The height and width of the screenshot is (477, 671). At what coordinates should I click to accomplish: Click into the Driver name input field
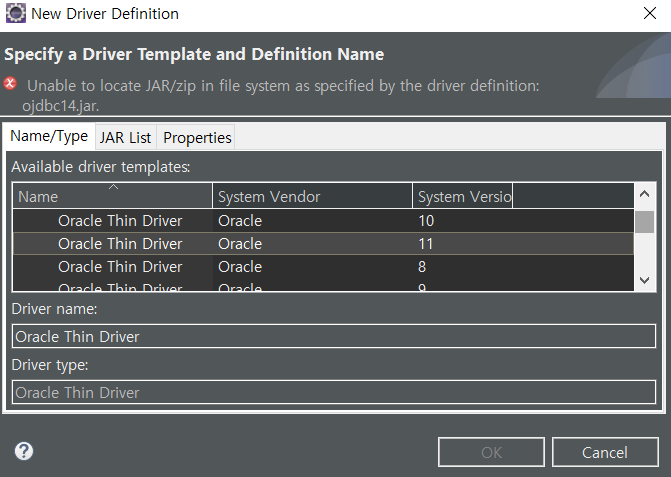click(334, 336)
